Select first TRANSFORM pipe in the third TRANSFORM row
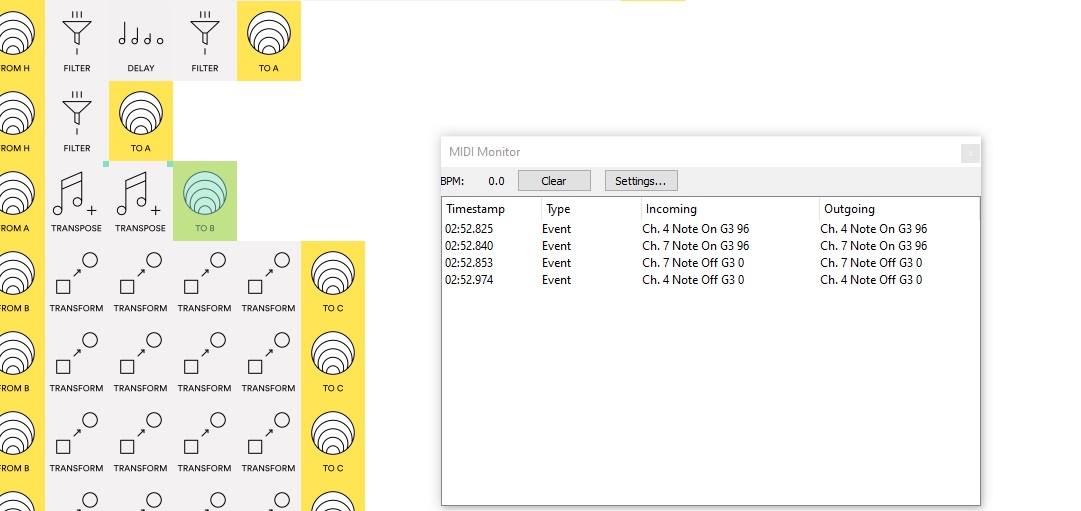 [77, 441]
